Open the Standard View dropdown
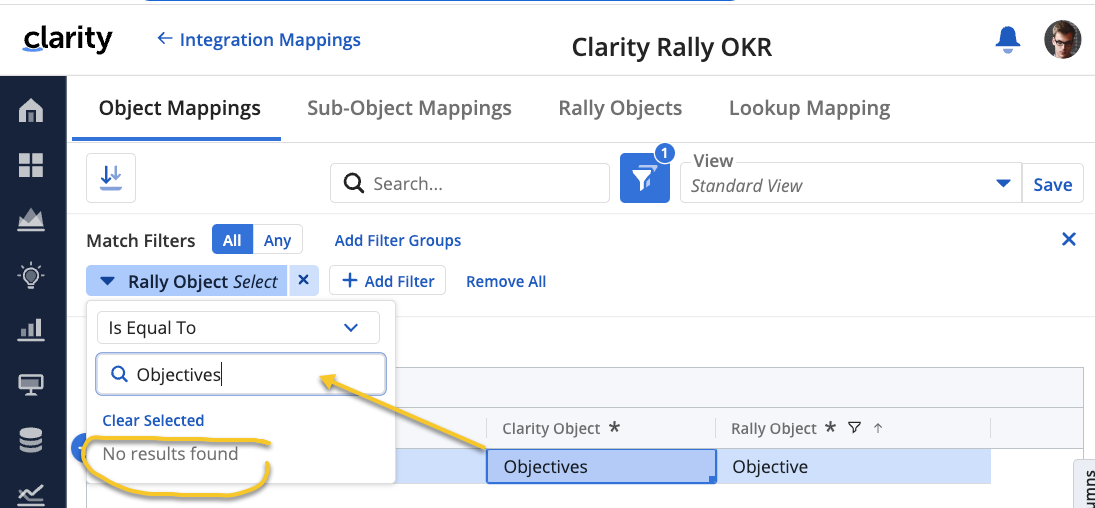Viewport: 1095px width, 508px height. pos(1003,184)
